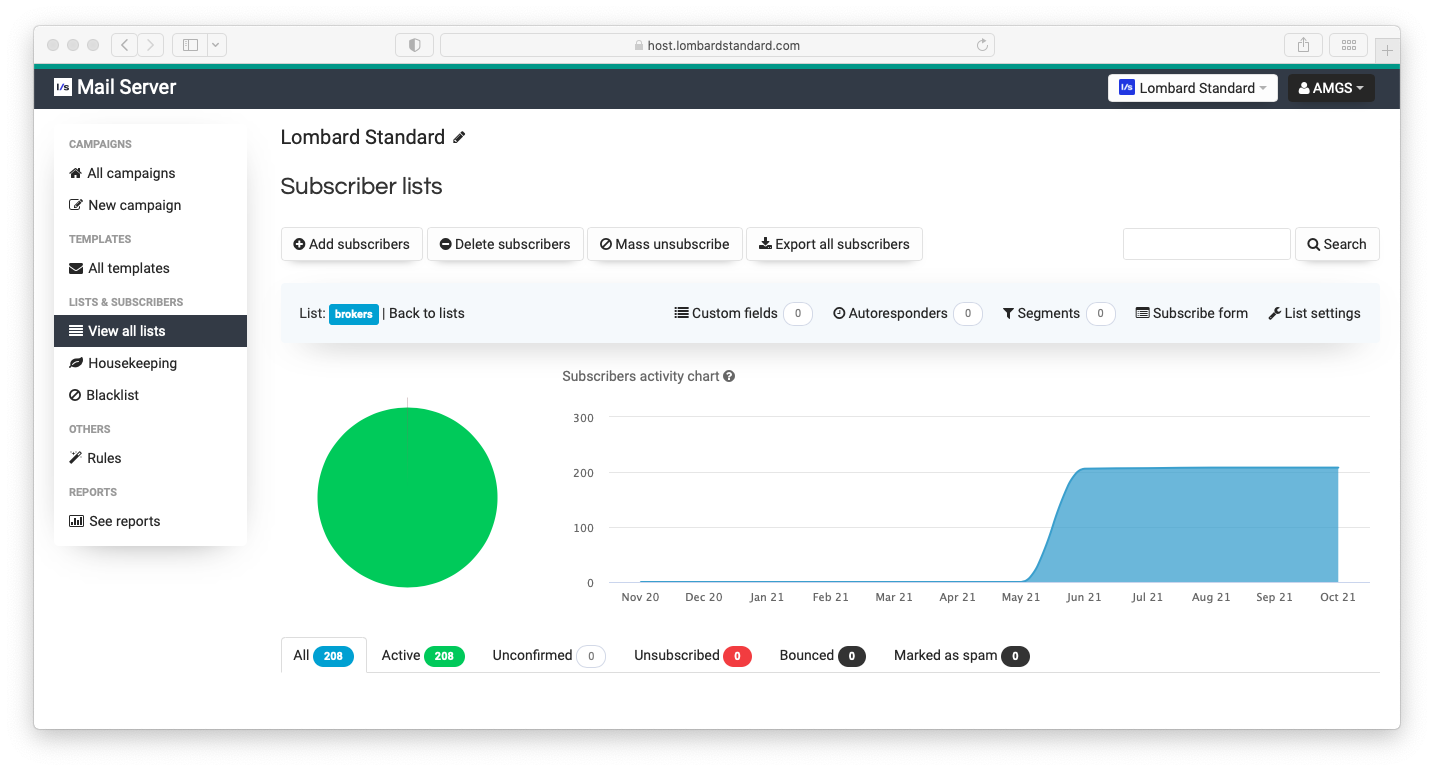Click the Safari share icon
Screen dimensions: 1434x771
pos(1303,45)
